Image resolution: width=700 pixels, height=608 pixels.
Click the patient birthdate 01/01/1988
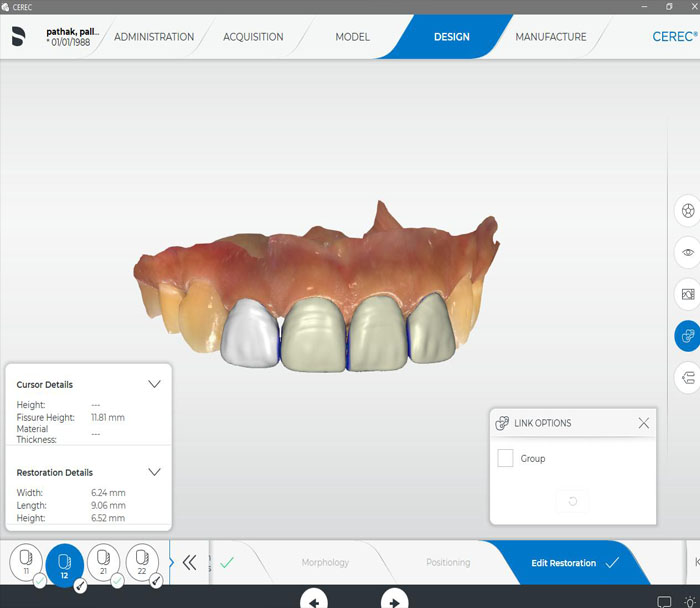point(70,42)
